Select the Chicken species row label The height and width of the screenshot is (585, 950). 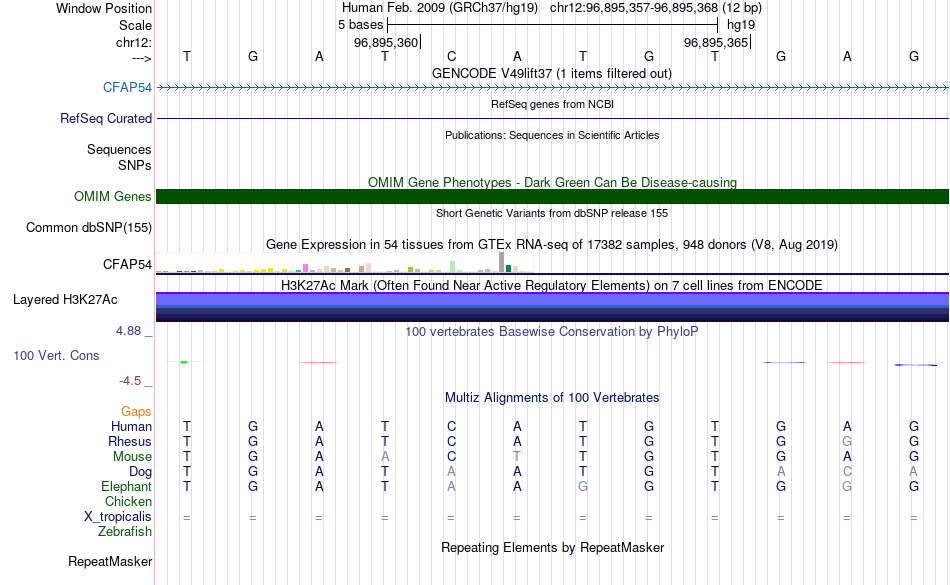(x=128, y=501)
